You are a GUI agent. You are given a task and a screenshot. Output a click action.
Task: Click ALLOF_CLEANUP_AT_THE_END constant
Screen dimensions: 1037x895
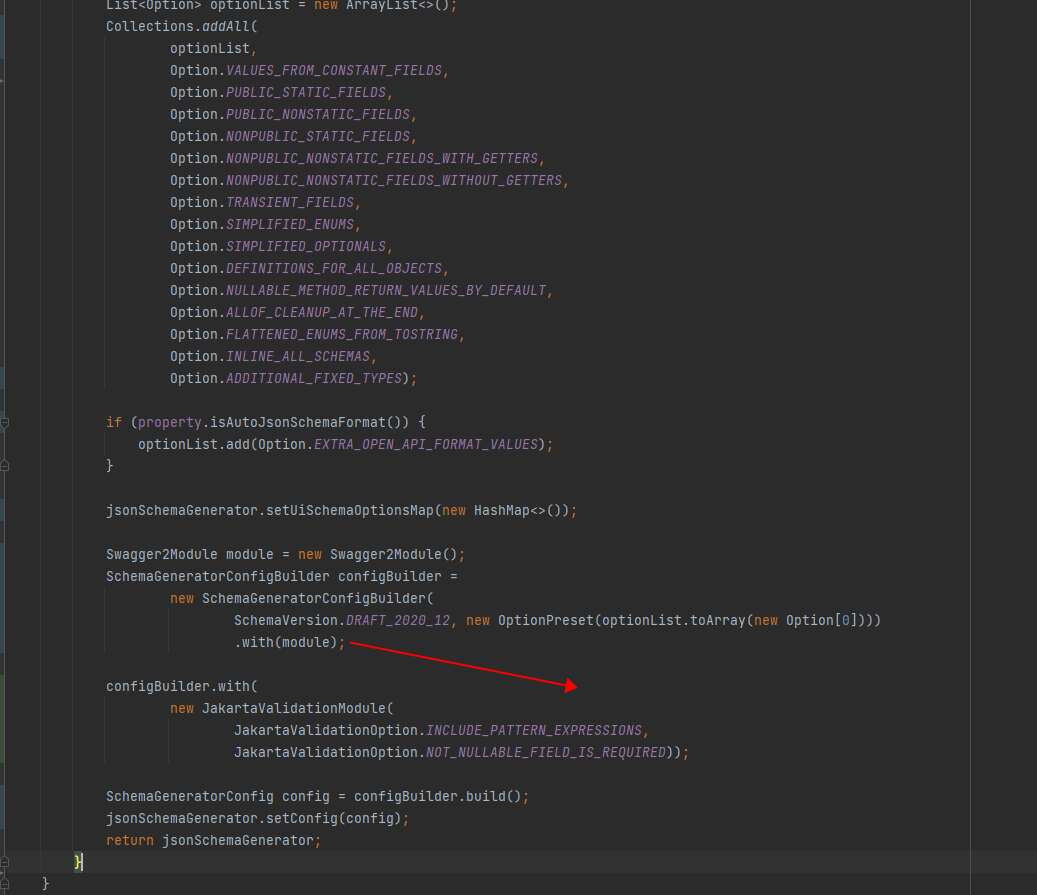[x=322, y=312]
